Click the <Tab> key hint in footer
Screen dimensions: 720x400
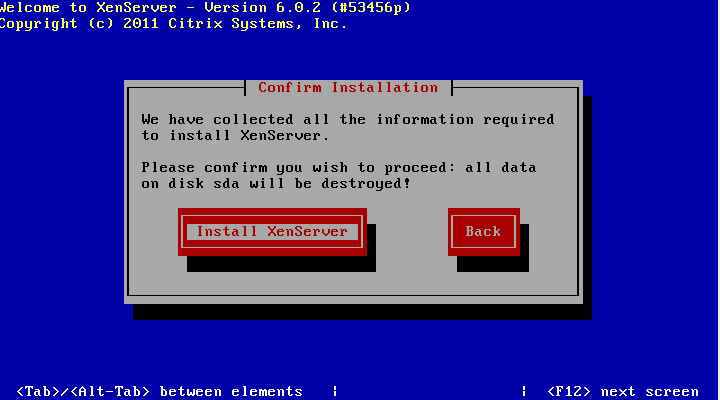click(x=38, y=391)
